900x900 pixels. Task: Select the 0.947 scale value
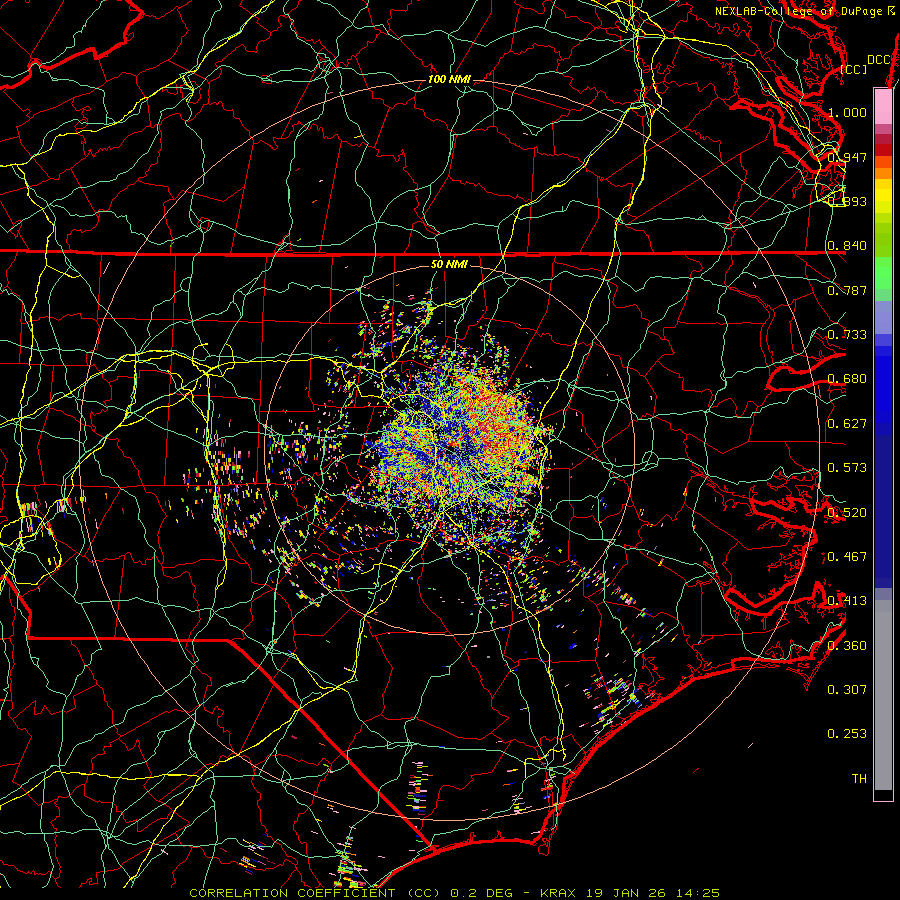[847, 157]
